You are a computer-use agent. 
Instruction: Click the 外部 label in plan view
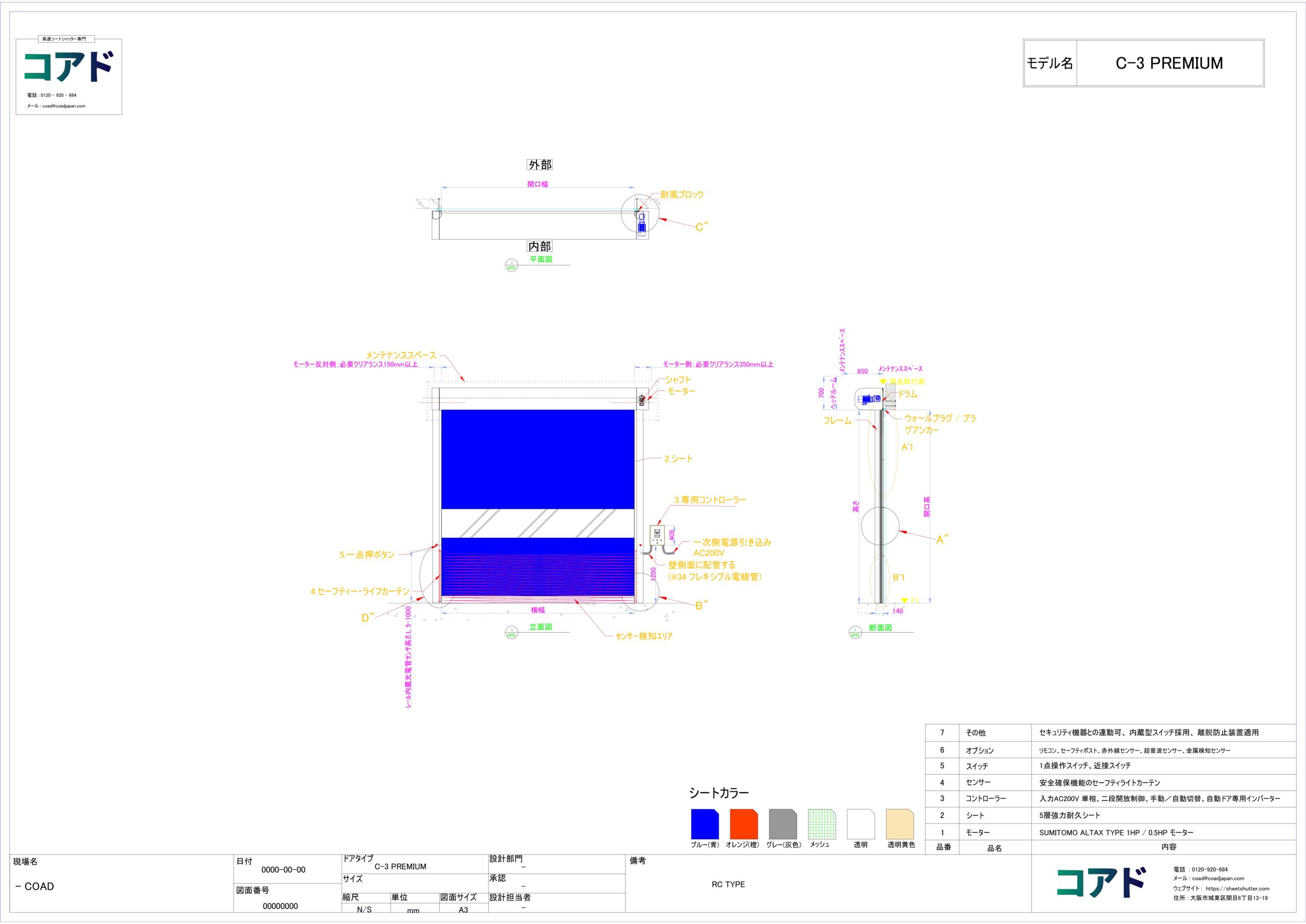point(540,164)
